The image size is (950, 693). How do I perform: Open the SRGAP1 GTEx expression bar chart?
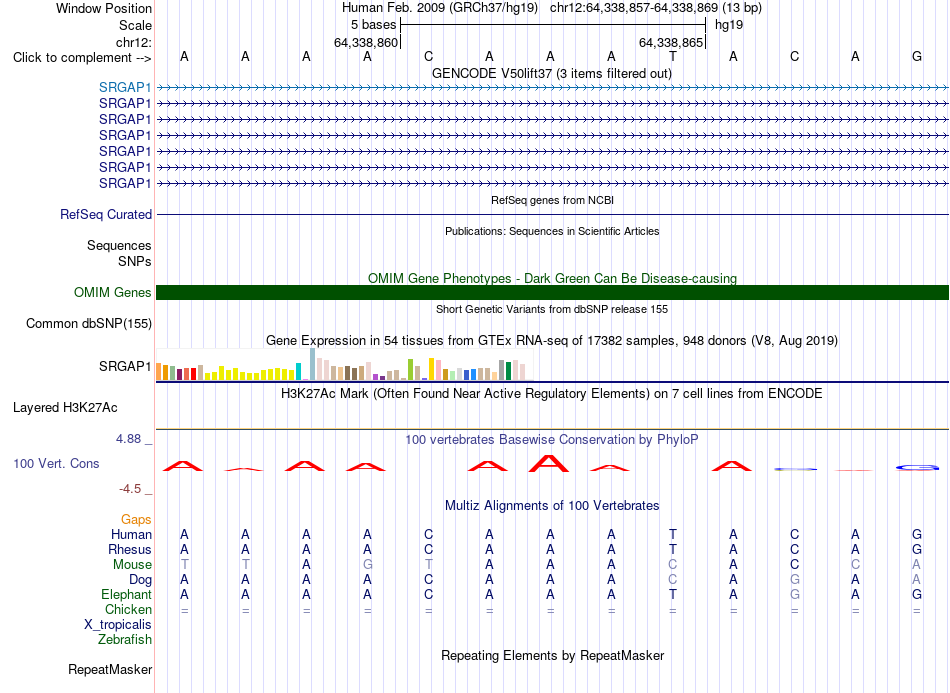[344, 365]
